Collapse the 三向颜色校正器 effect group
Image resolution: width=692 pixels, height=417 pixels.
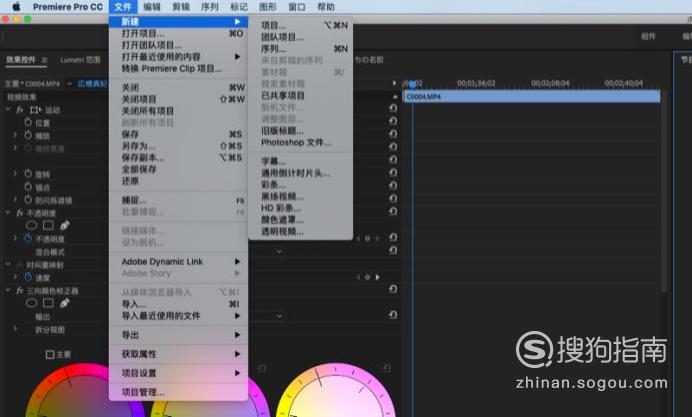(x=8, y=290)
